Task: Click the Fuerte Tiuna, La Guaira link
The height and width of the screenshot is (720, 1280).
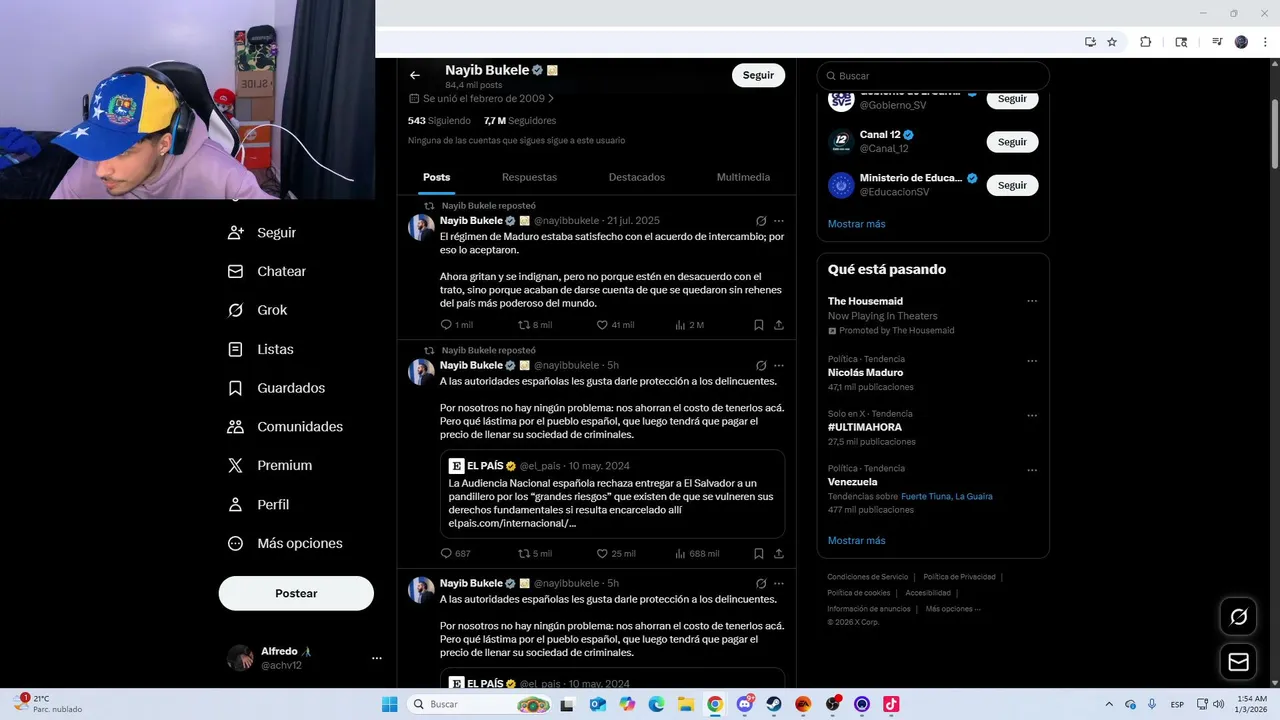Action: click(x=947, y=496)
